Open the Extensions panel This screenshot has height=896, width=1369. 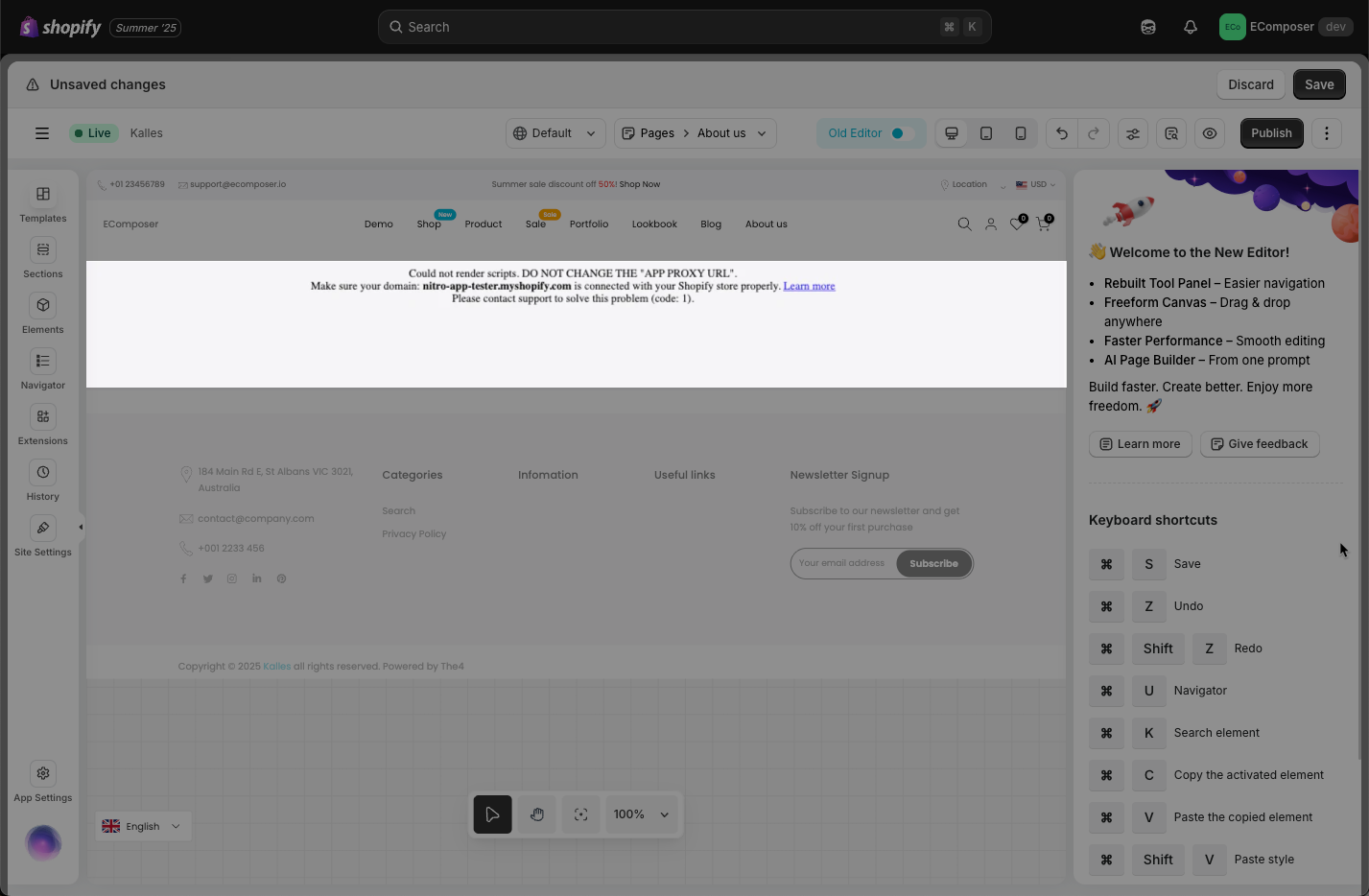(43, 426)
